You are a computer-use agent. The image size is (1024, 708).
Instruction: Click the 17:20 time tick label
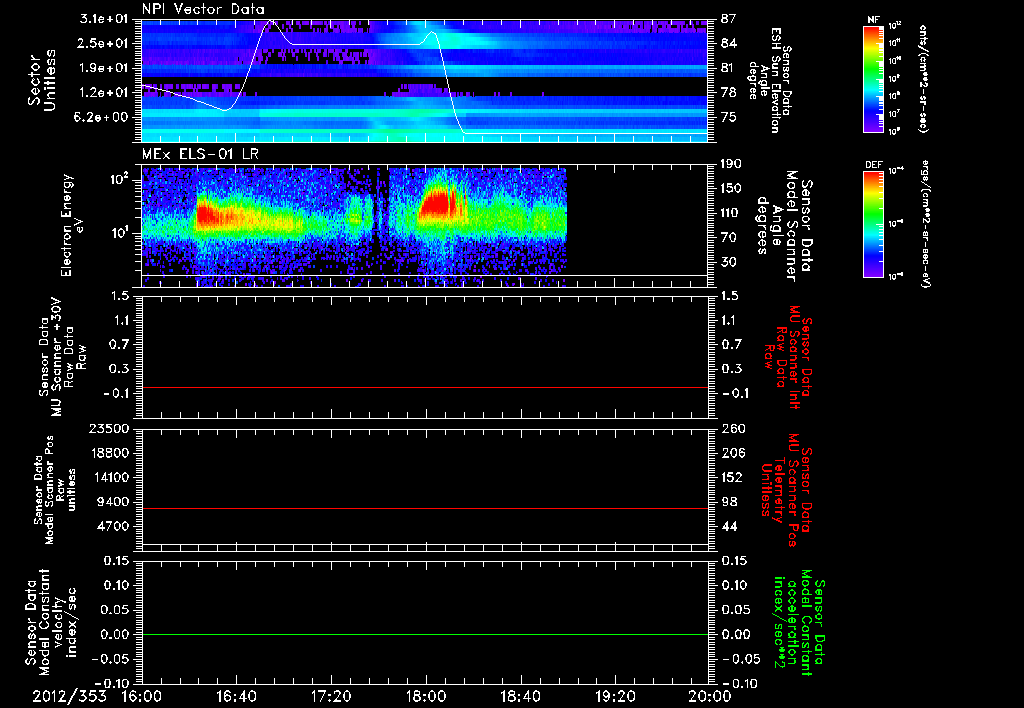click(x=331, y=696)
